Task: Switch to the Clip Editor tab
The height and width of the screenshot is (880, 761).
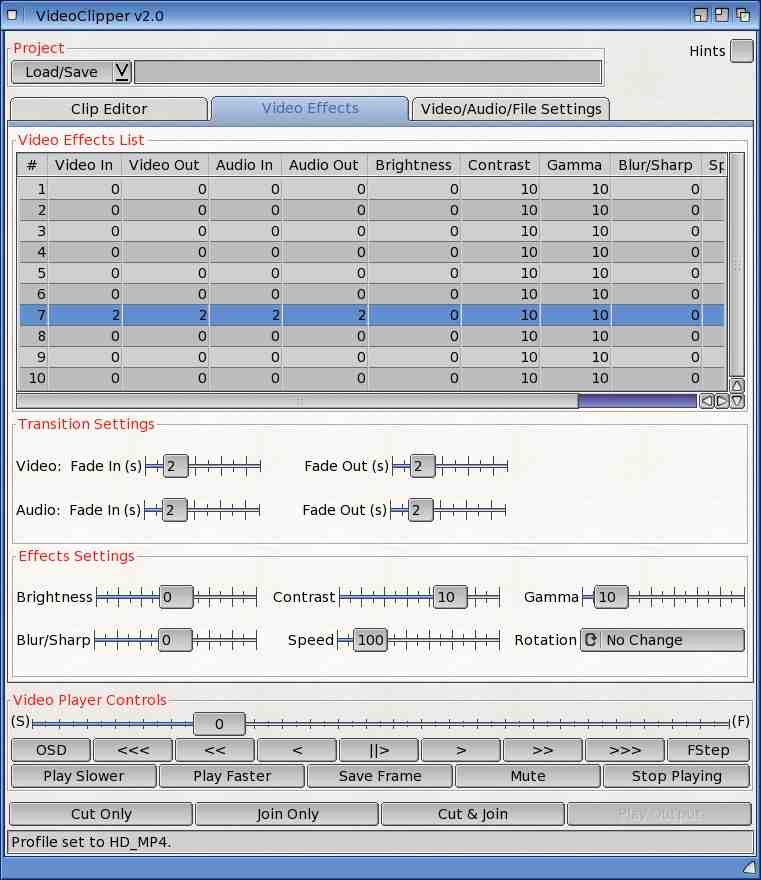Action: 109,109
